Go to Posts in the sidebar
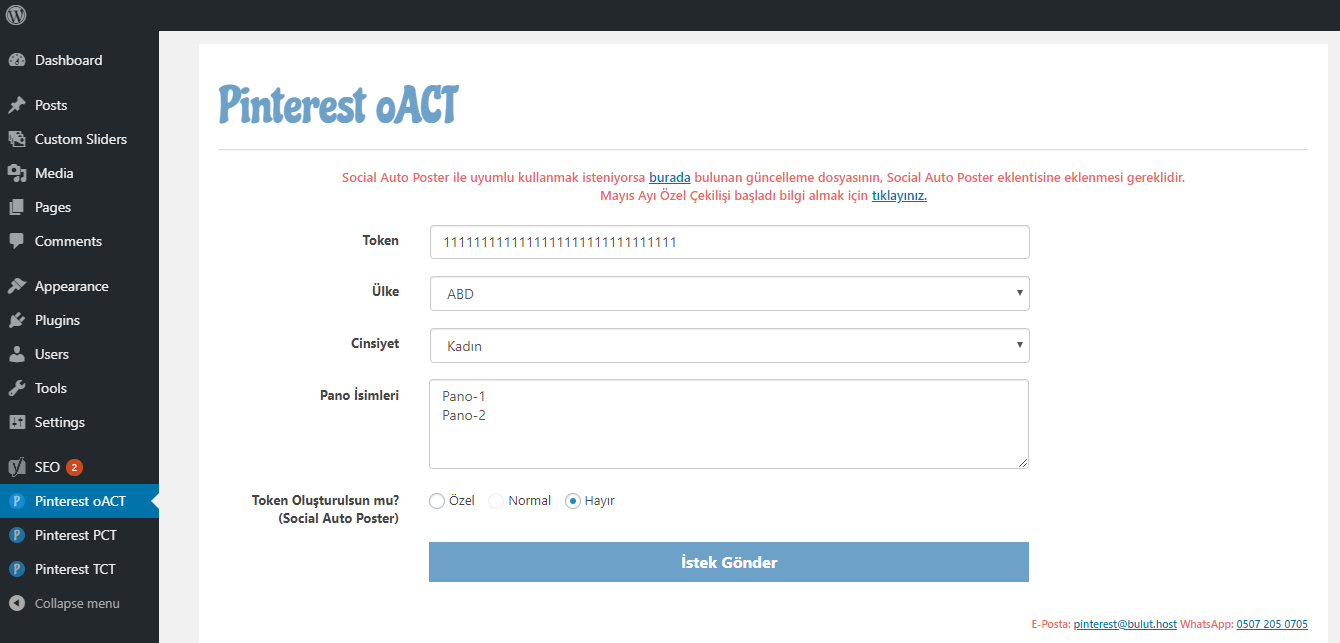 click(79, 105)
